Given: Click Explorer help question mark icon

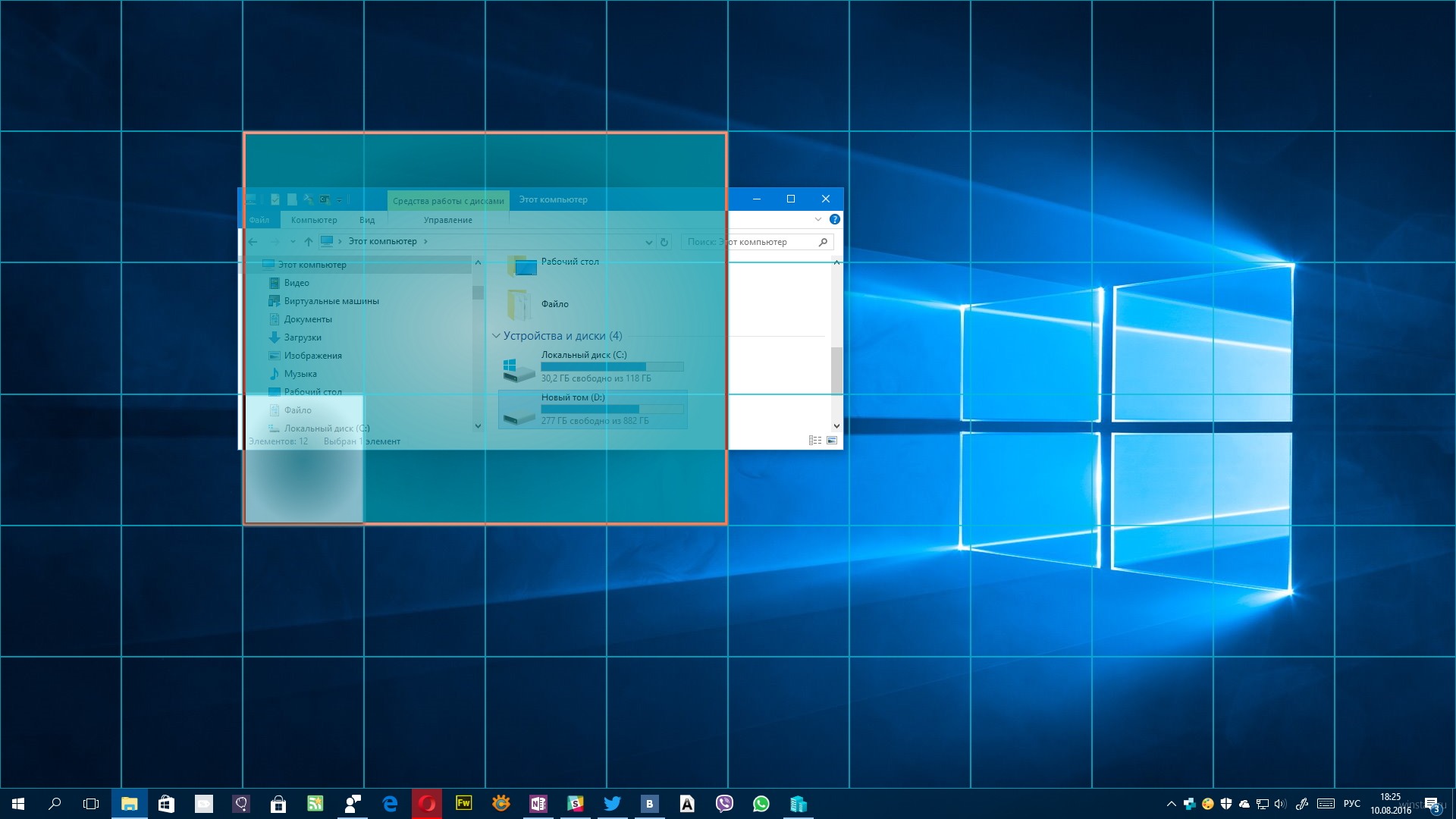Looking at the screenshot, I should pyautogui.click(x=835, y=219).
